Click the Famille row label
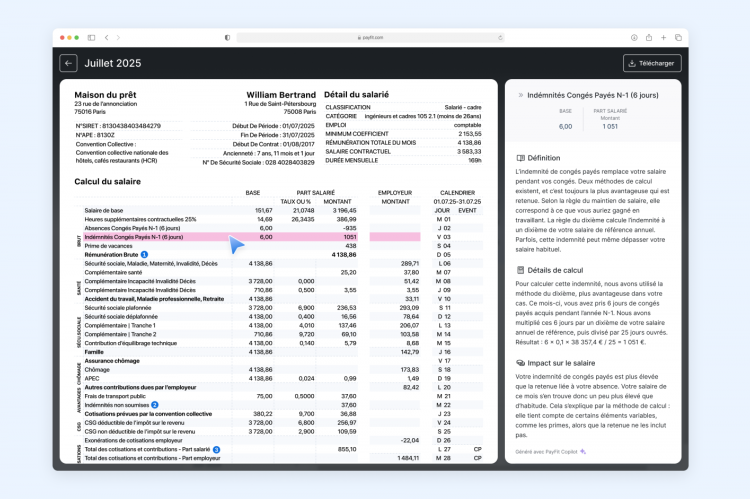 [x=94, y=352]
